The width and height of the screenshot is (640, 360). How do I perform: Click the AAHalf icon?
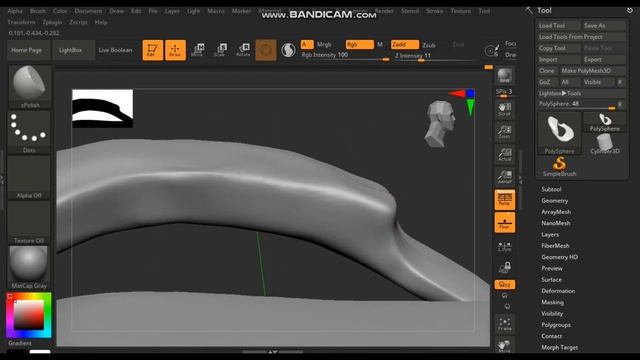[x=504, y=177]
